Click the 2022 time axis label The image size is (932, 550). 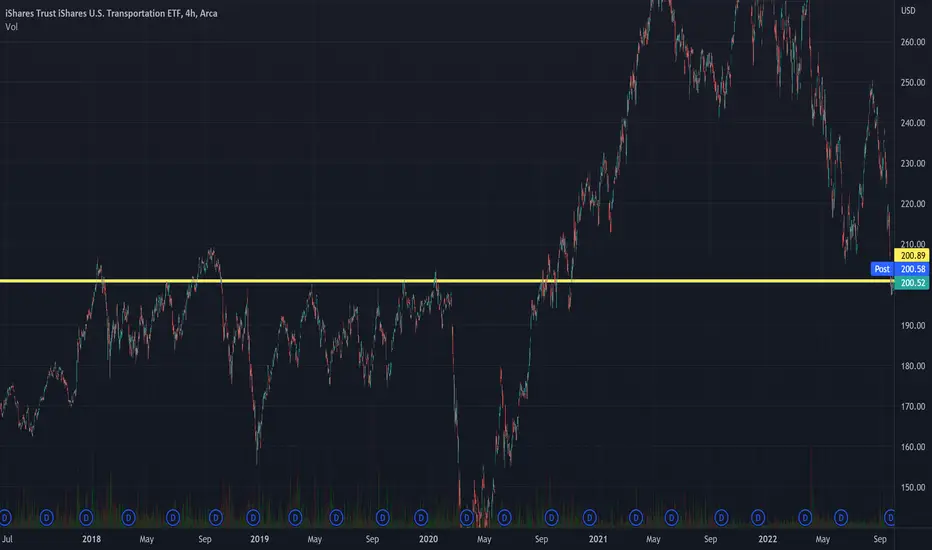pos(767,539)
